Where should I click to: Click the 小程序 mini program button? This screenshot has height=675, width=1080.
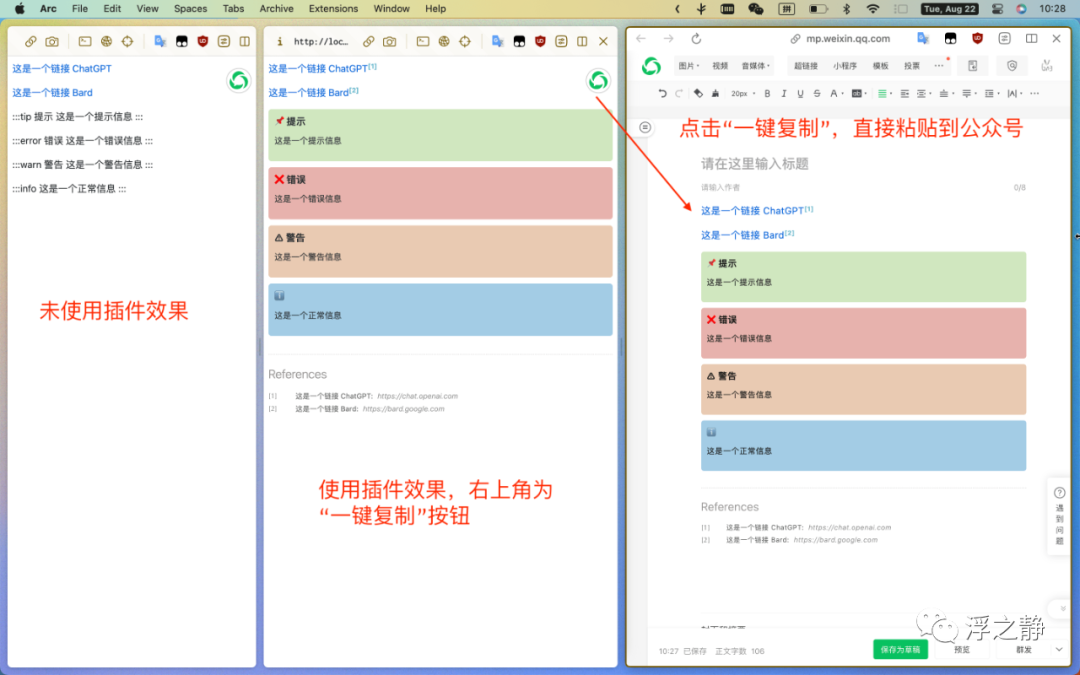tap(844, 66)
